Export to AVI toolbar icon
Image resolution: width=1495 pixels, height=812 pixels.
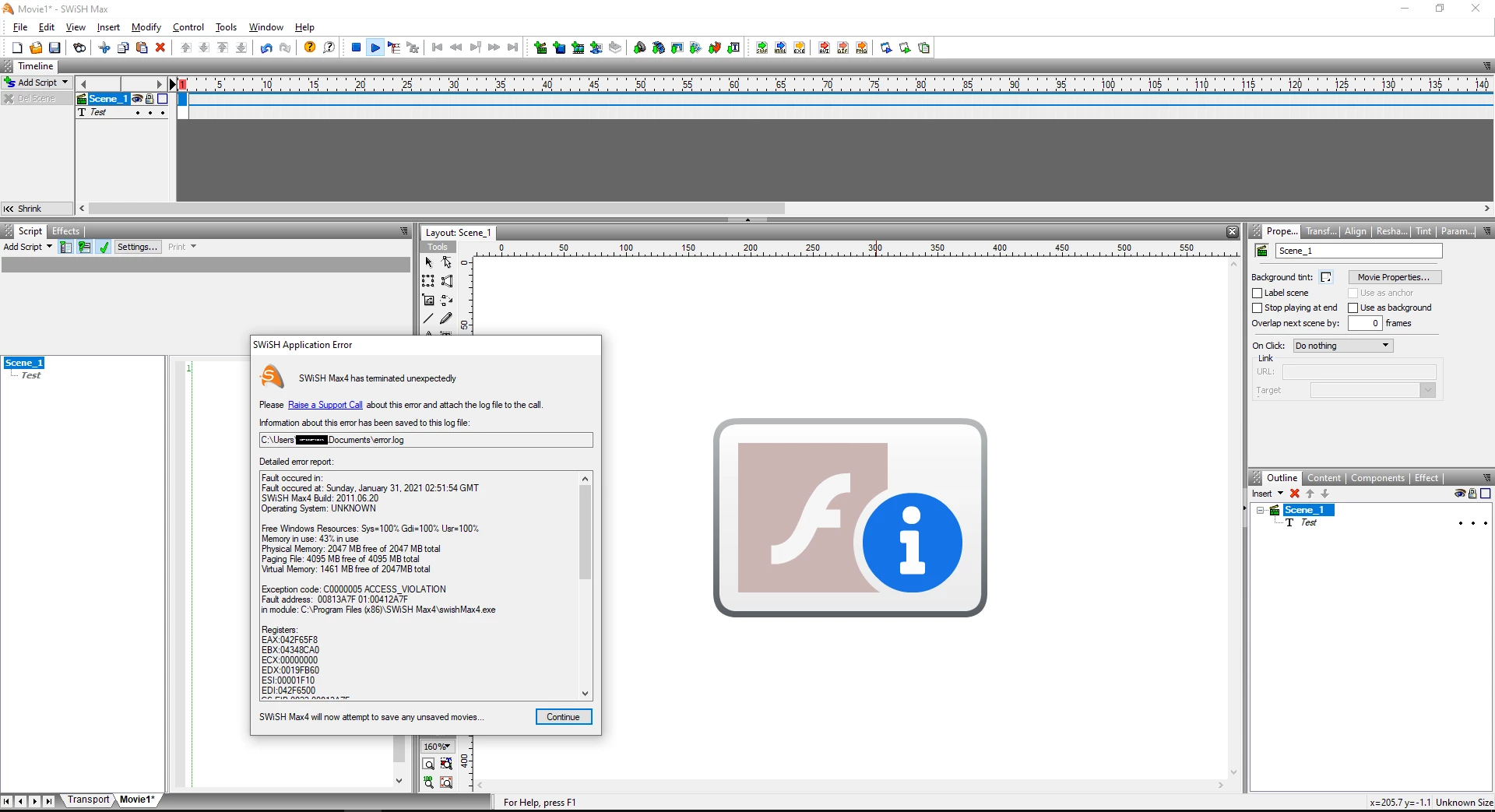click(x=824, y=48)
